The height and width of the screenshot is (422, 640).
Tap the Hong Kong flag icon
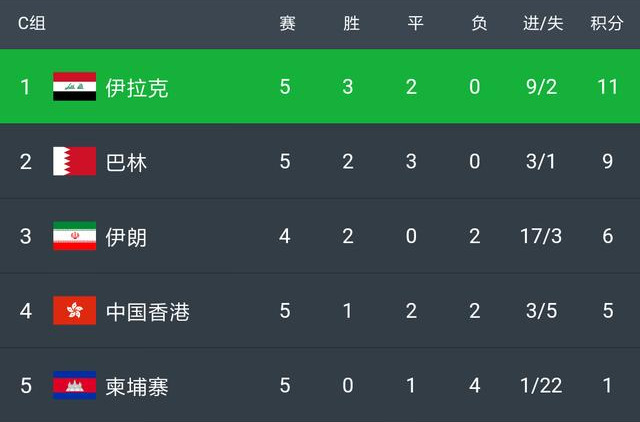[x=74, y=311]
